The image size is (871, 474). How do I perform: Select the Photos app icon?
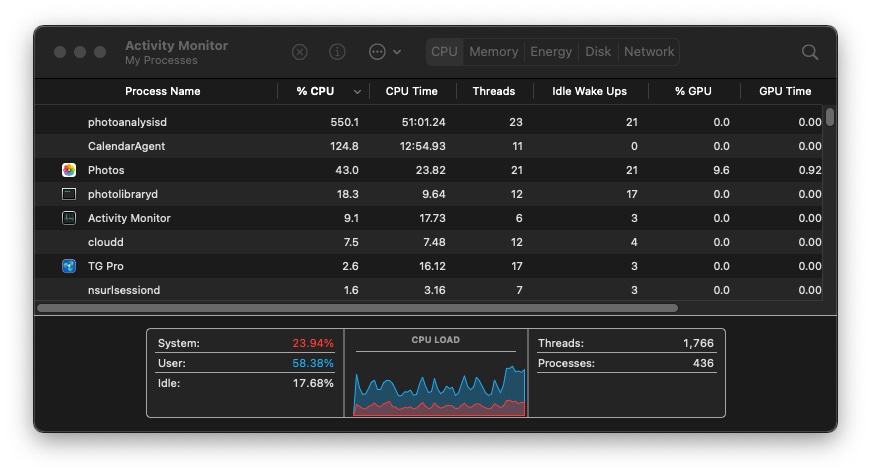[69, 170]
